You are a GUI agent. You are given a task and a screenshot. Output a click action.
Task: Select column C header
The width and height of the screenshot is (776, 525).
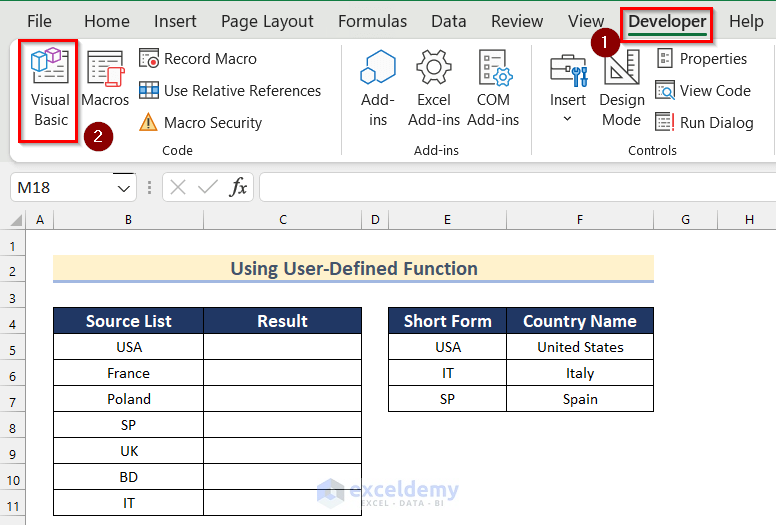pos(283,219)
